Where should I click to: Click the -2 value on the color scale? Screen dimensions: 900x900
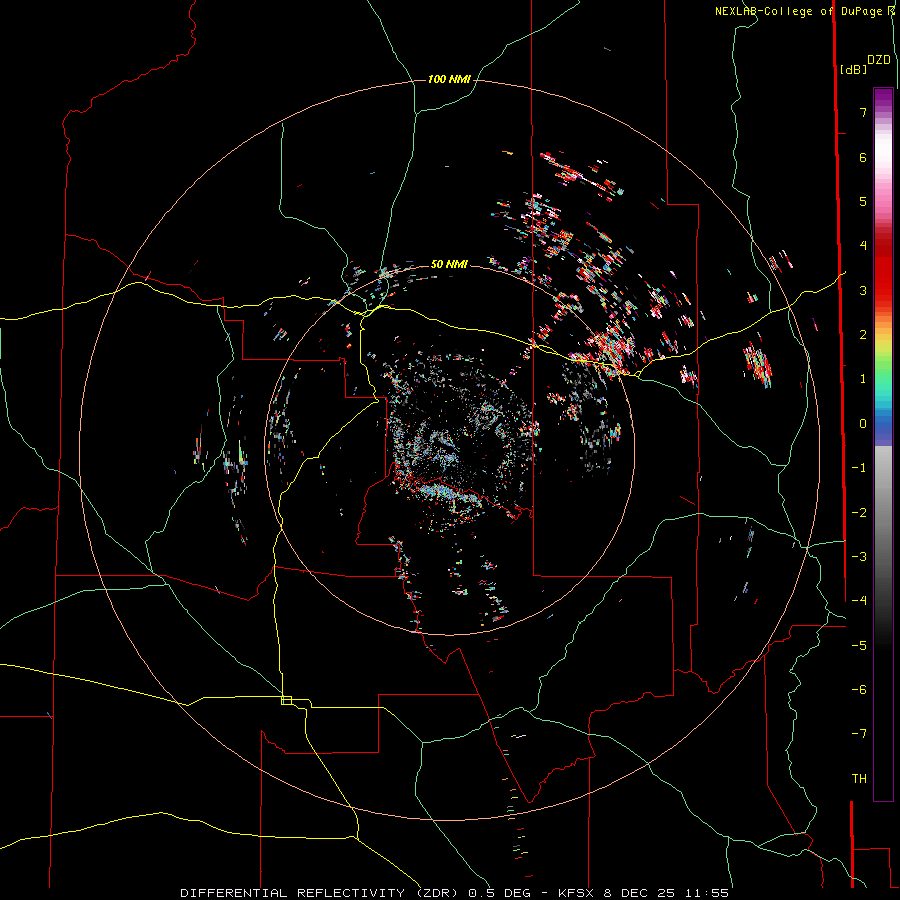click(859, 513)
